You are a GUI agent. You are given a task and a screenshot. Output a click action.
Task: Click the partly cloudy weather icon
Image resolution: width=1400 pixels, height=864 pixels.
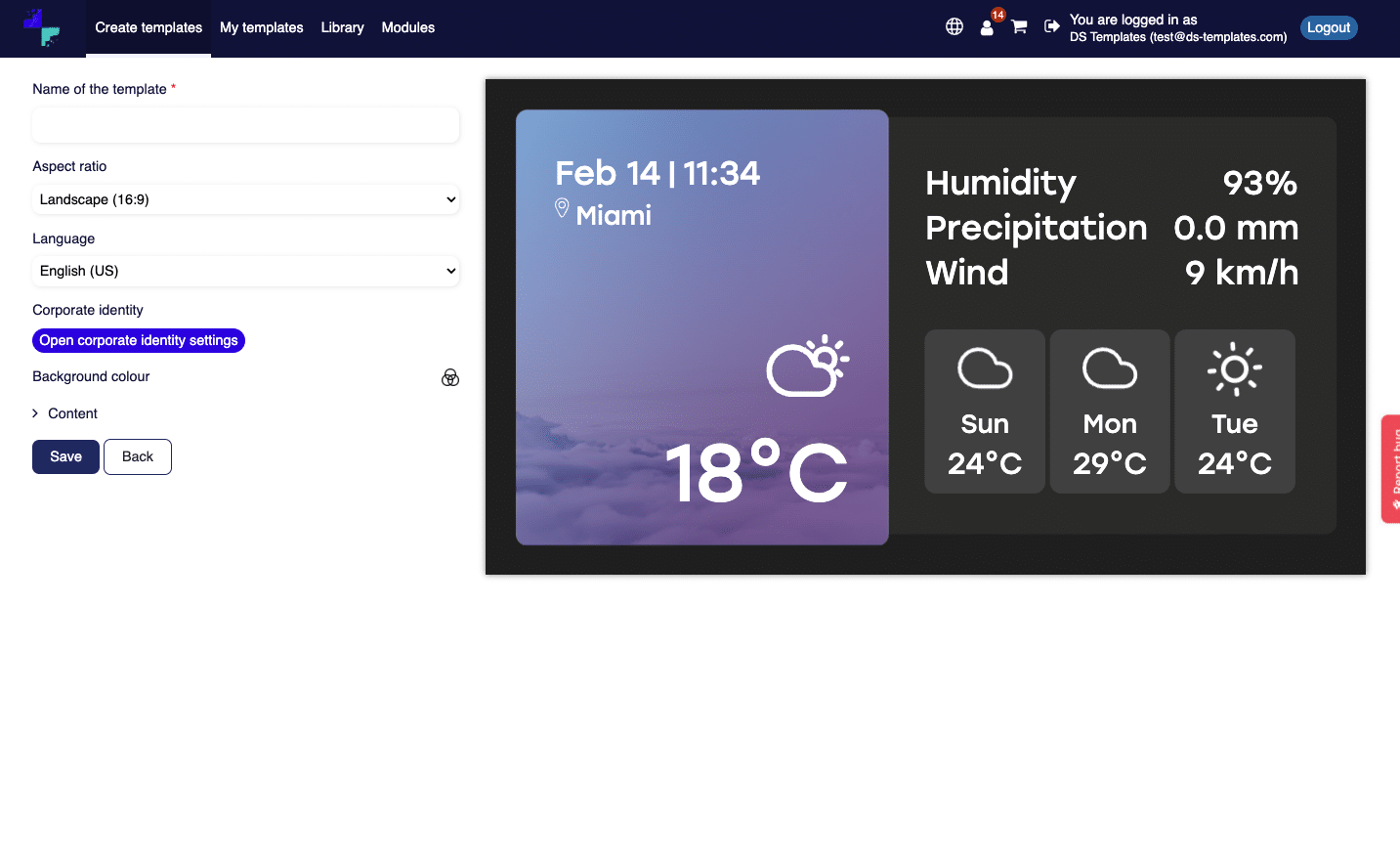(x=807, y=367)
